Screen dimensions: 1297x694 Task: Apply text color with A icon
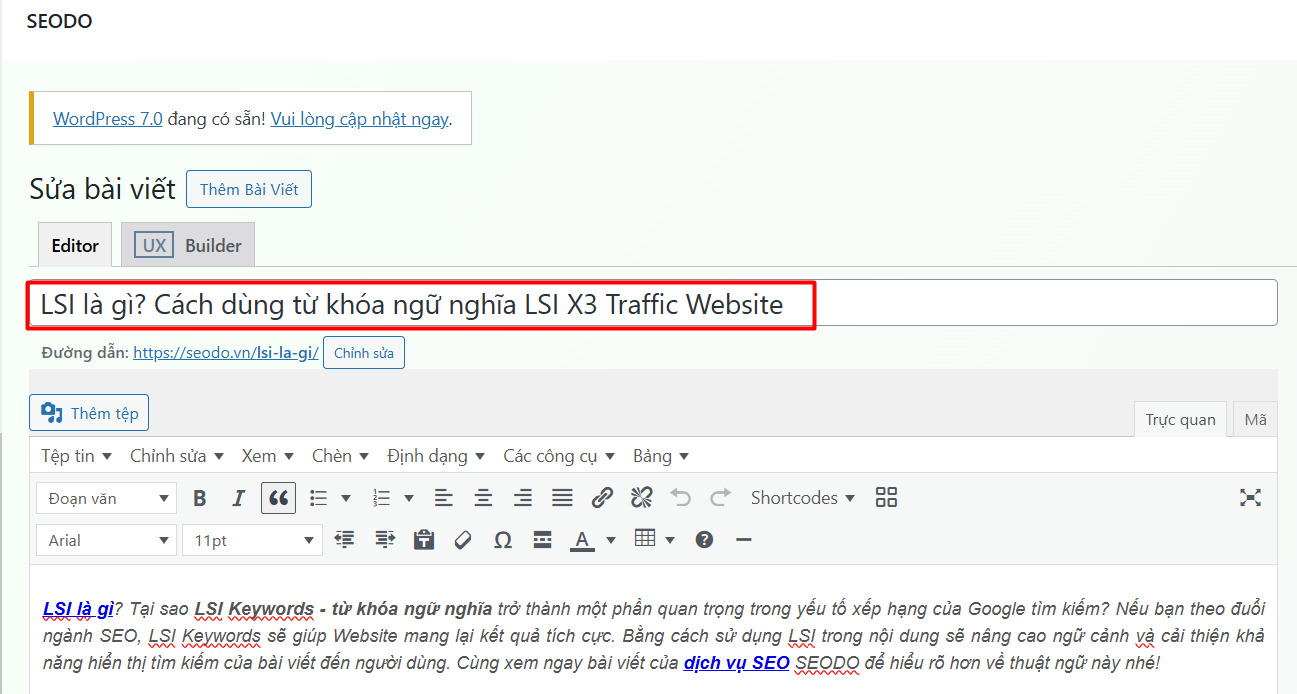(x=582, y=540)
